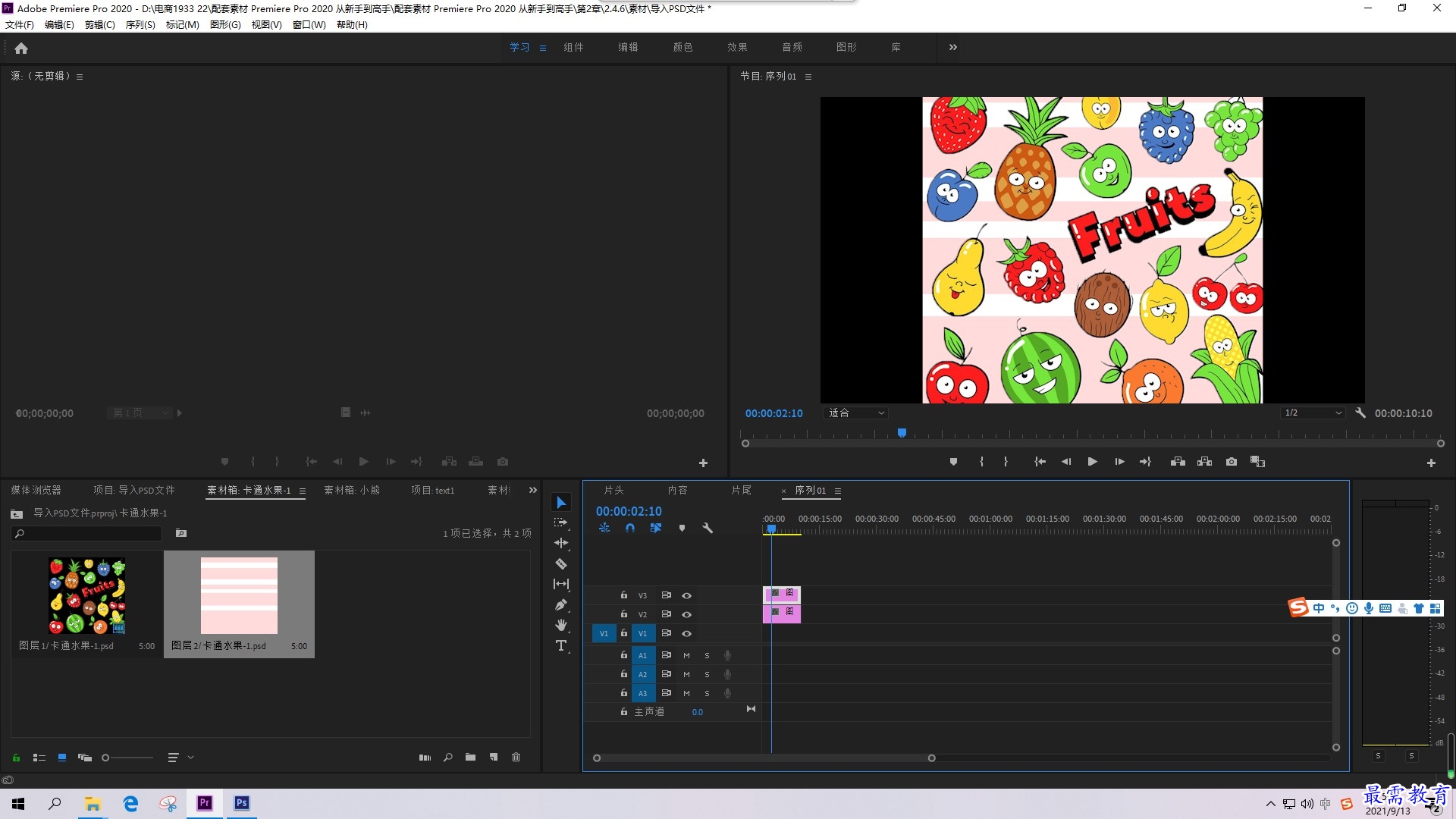The image size is (1456, 819).
Task: Click the New Item icon in project panel
Action: 494,758
